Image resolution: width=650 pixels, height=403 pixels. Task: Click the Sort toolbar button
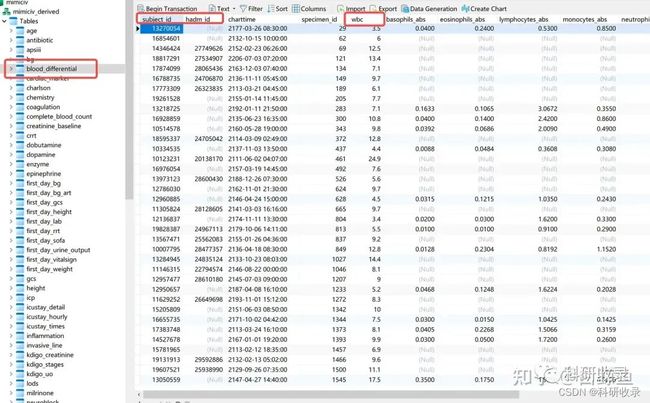278,9
